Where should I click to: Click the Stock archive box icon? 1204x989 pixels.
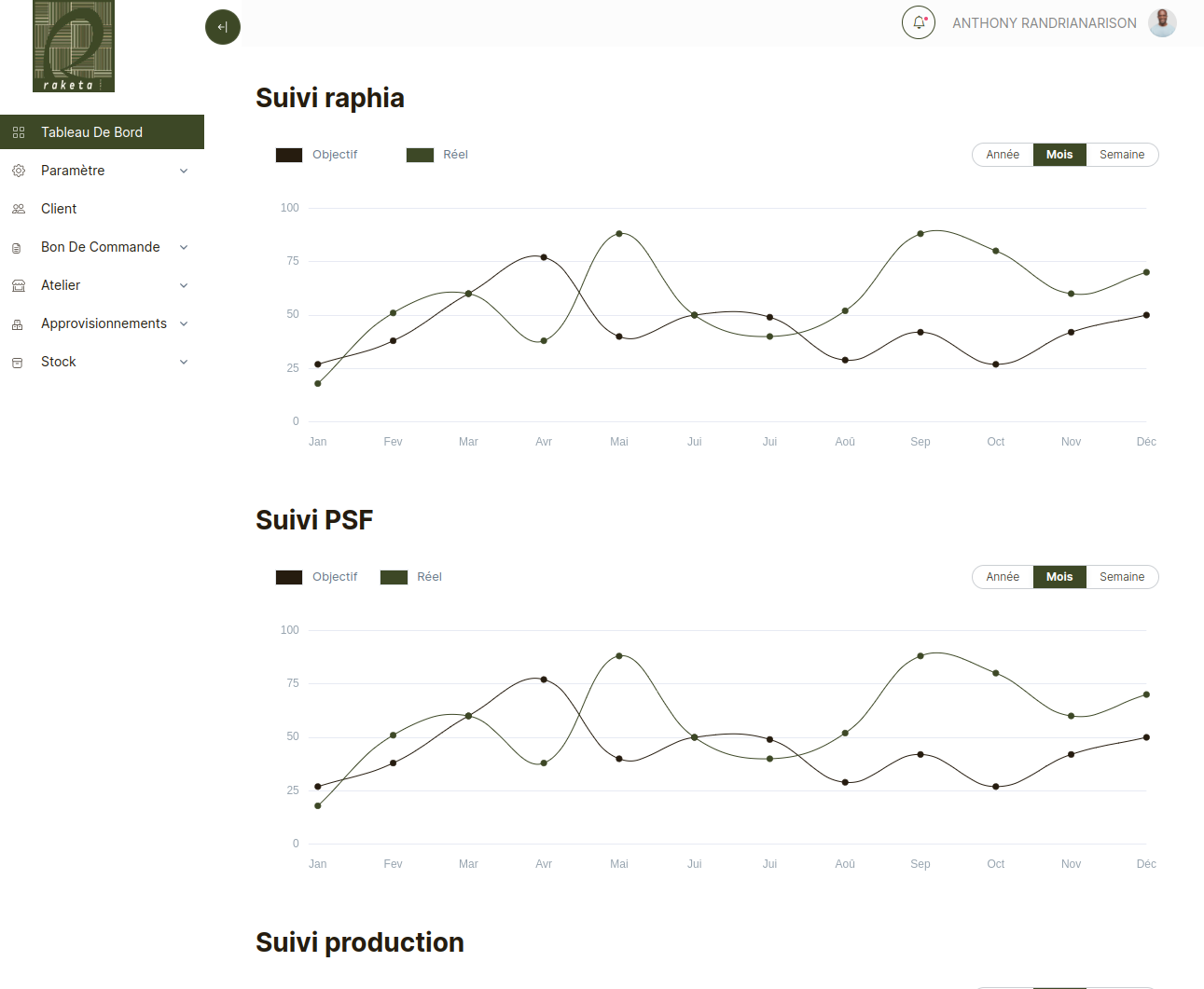[x=17, y=362]
